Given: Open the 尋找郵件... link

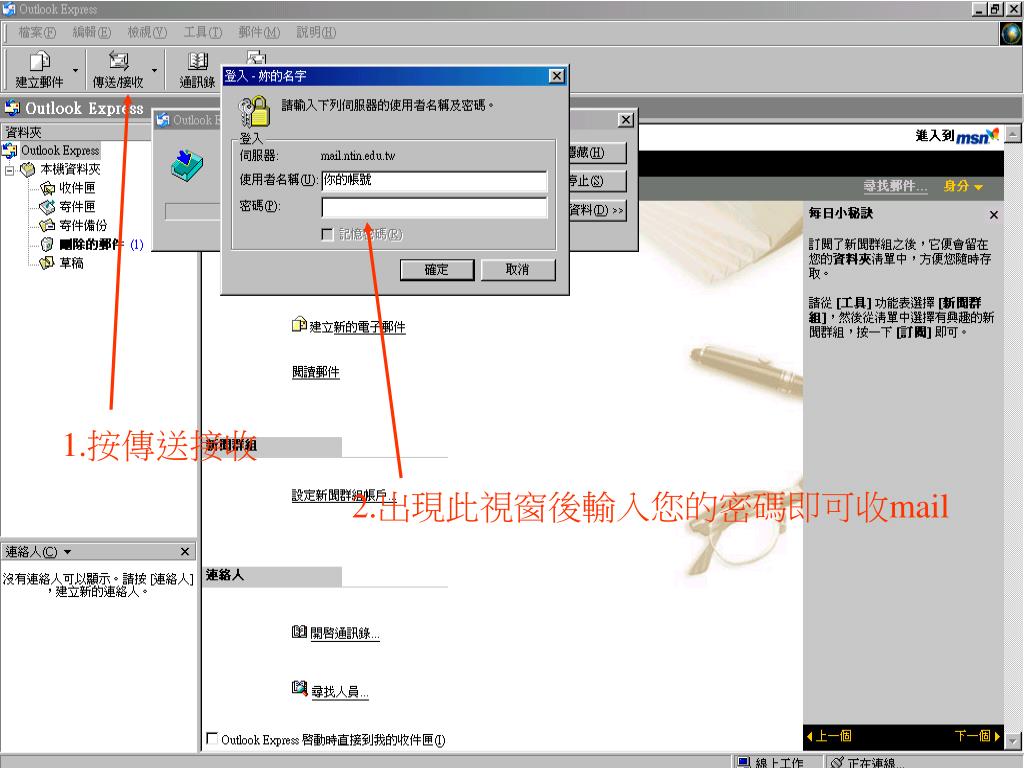Looking at the screenshot, I should pos(895,186).
